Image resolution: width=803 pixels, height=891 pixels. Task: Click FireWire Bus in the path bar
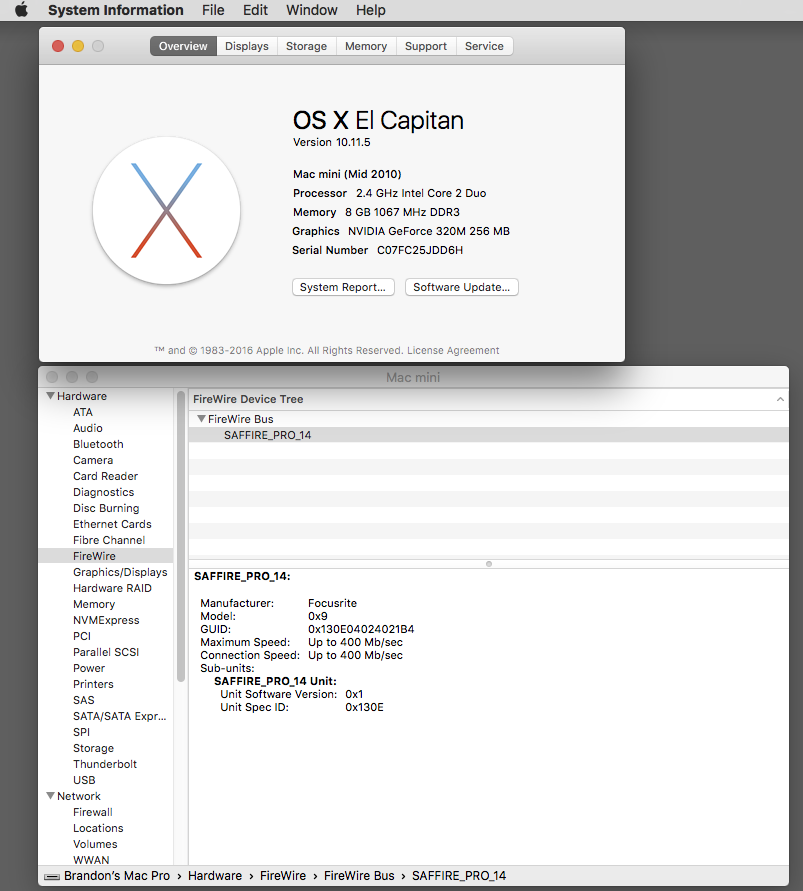point(359,876)
